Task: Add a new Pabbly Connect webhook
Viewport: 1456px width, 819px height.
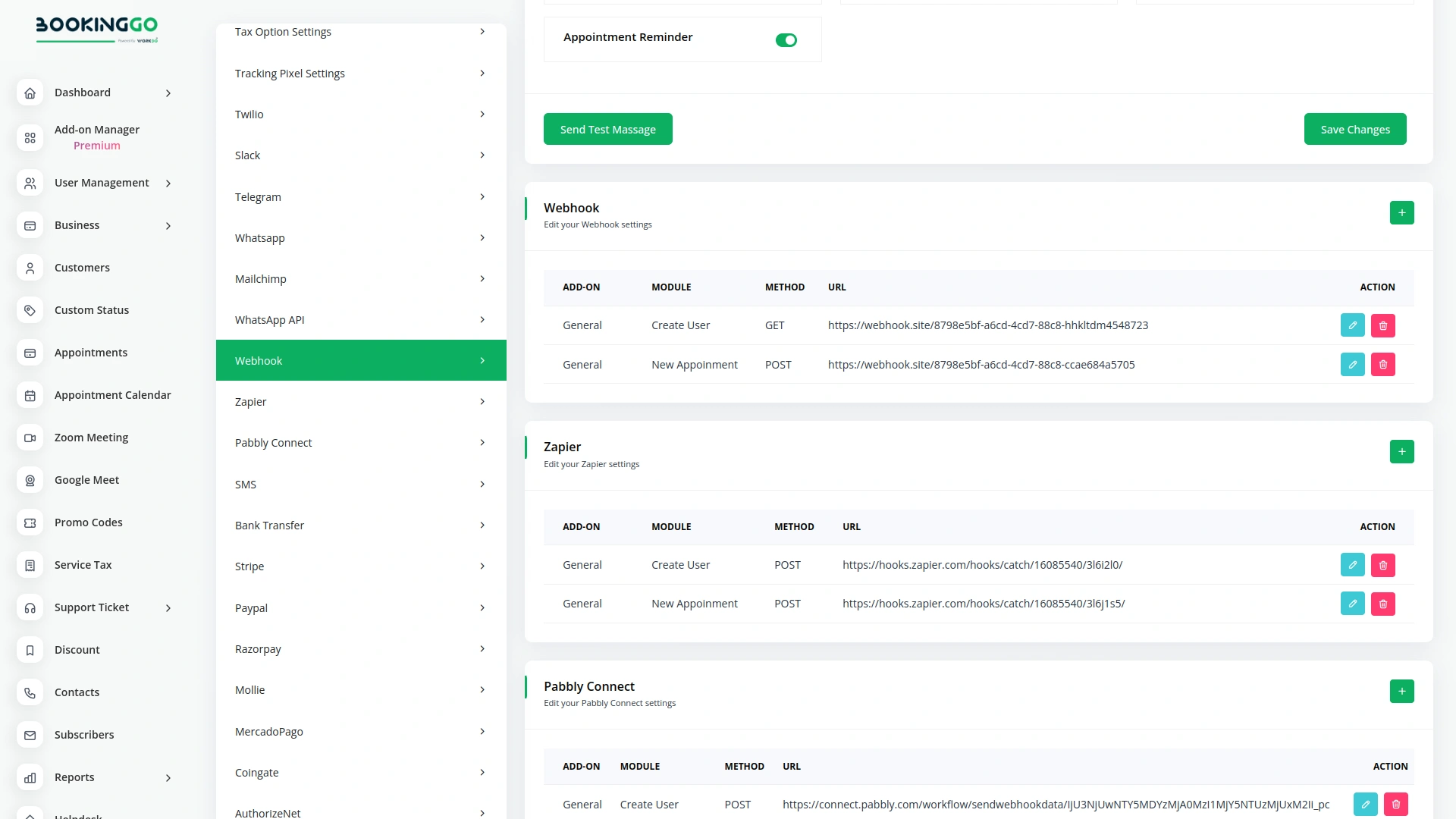Action: [x=1401, y=691]
